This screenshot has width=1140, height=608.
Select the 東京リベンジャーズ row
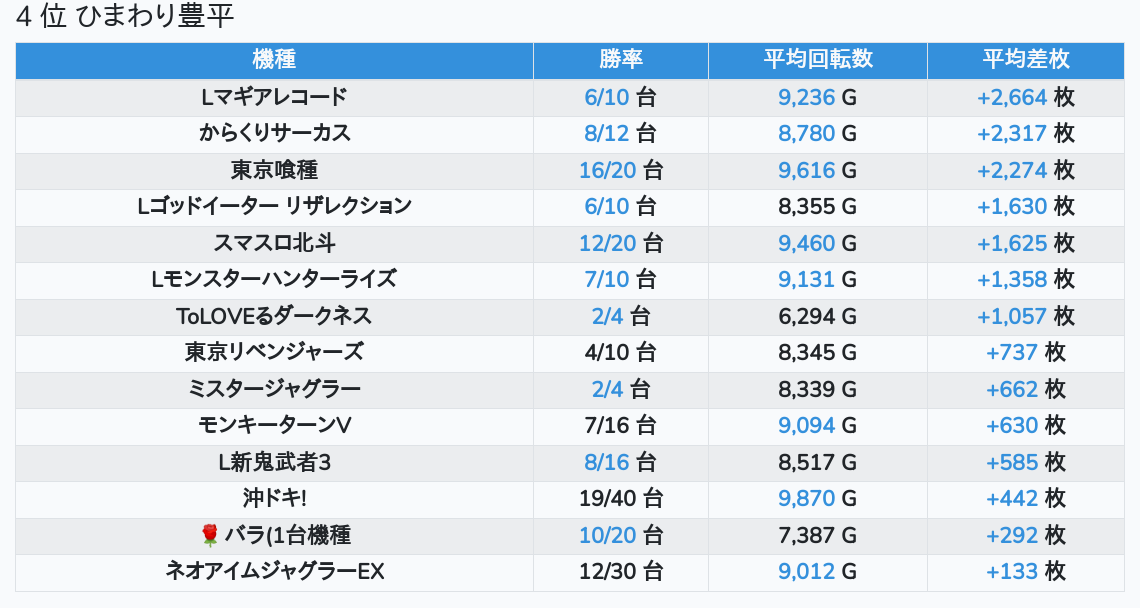click(274, 353)
